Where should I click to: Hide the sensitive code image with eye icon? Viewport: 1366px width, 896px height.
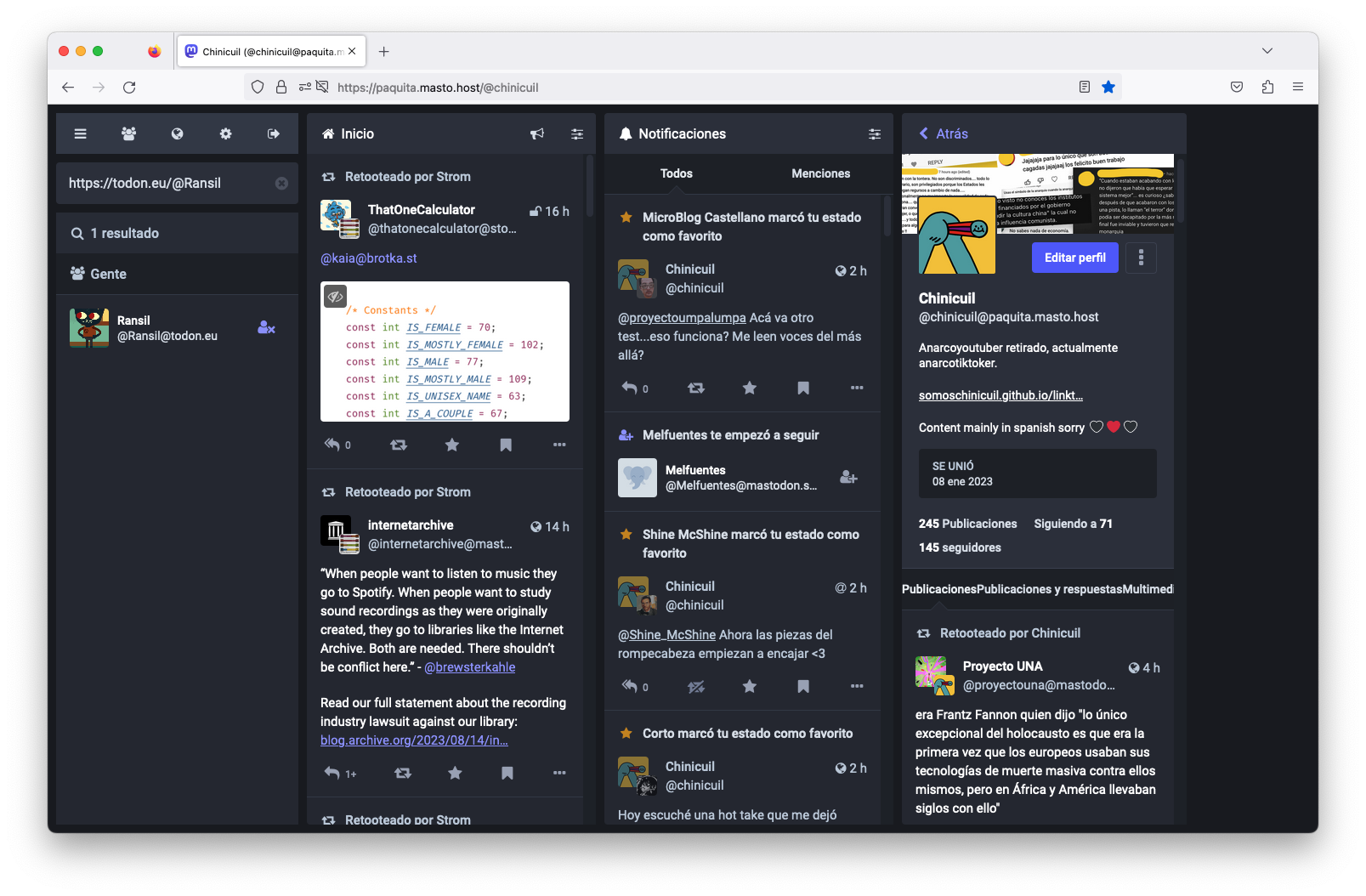pos(336,296)
